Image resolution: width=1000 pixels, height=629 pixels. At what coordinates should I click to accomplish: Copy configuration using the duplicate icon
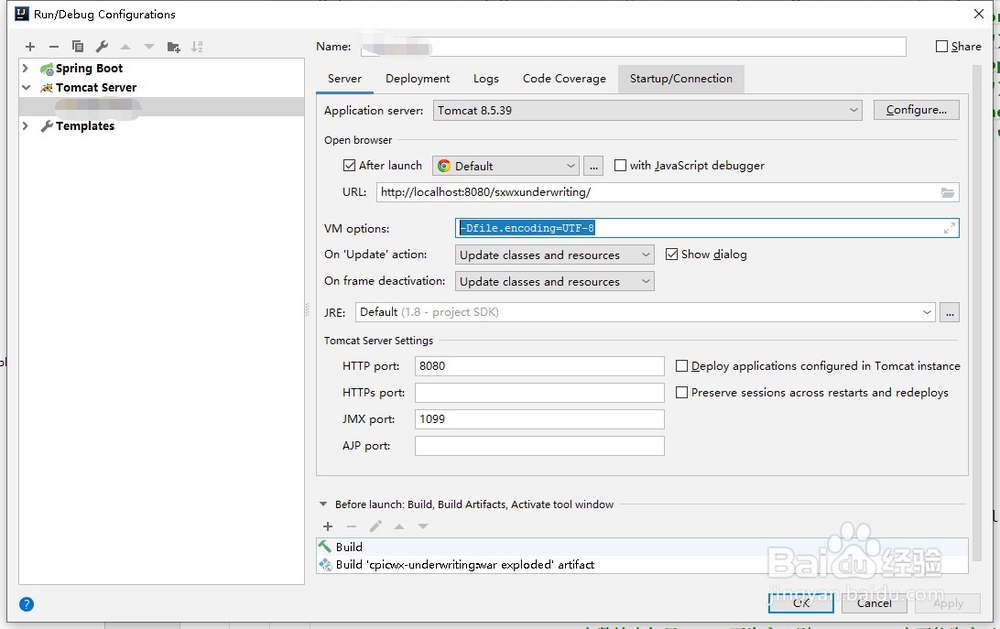click(x=78, y=47)
